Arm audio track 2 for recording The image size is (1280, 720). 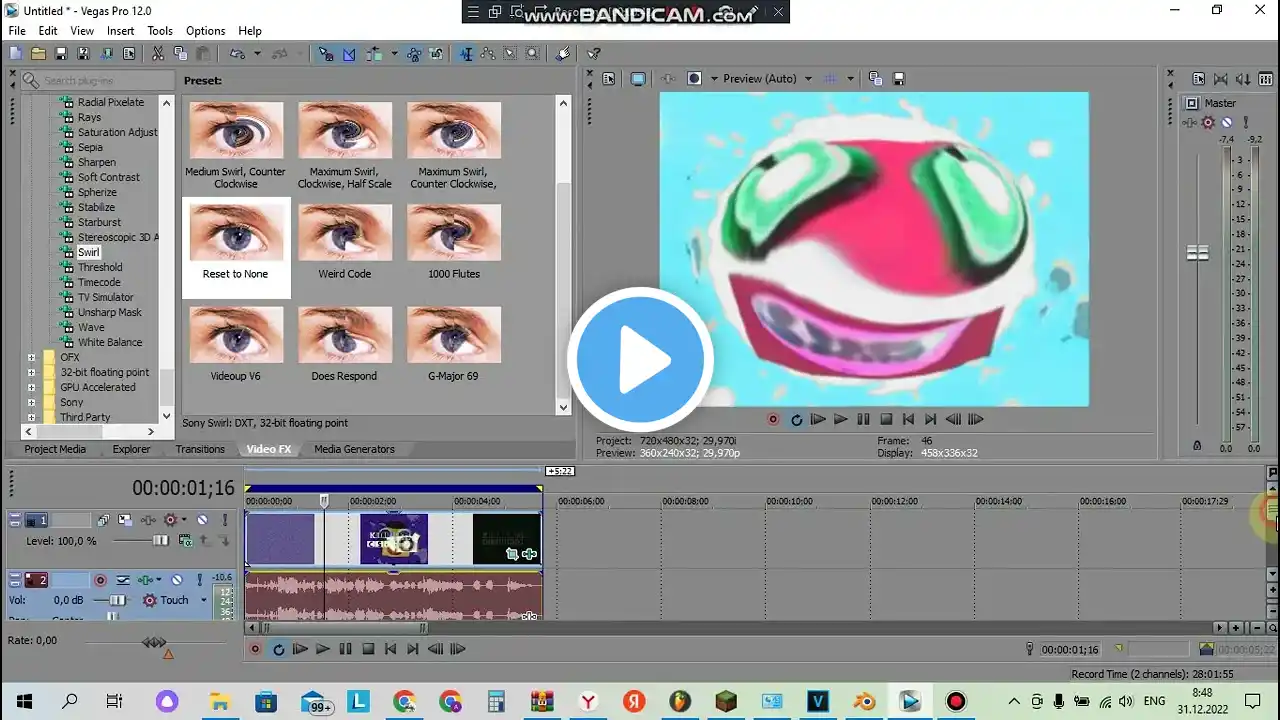click(x=100, y=580)
